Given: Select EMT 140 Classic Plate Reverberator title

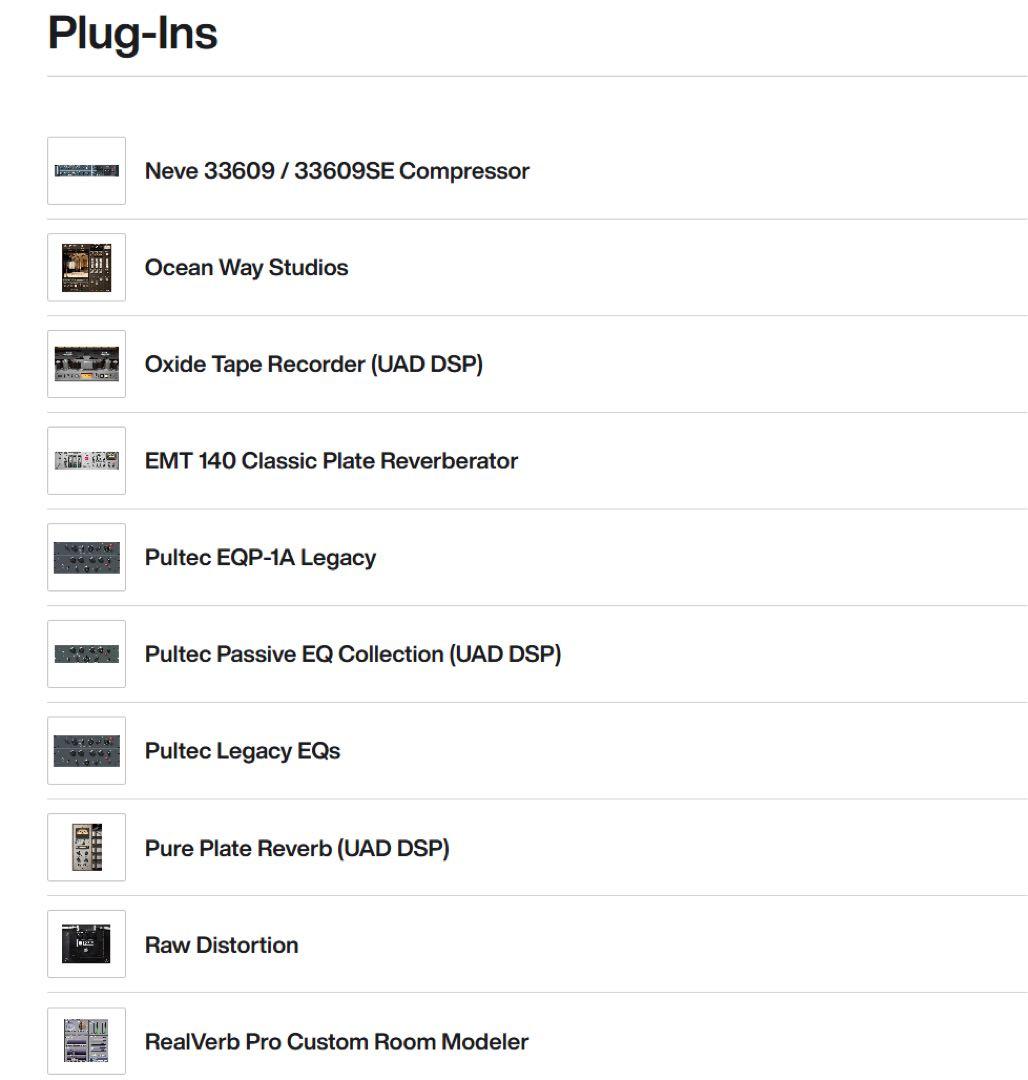Looking at the screenshot, I should tap(331, 461).
